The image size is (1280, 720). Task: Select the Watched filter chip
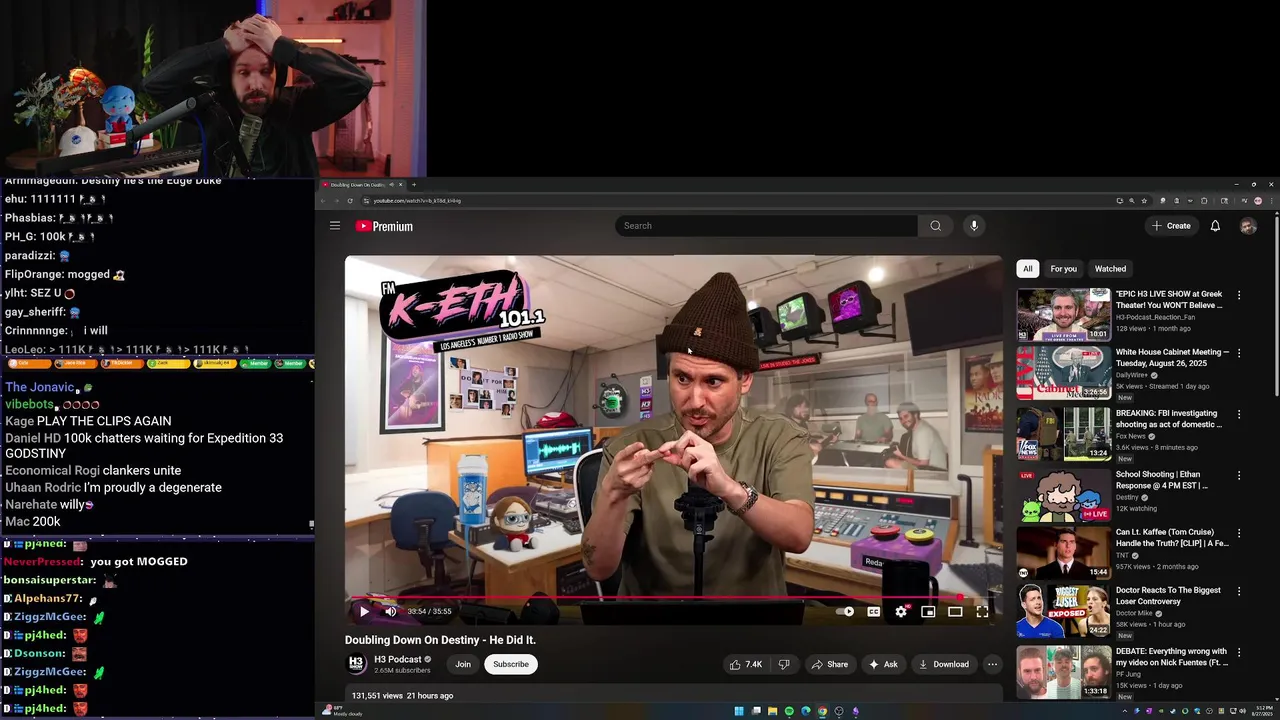click(1110, 268)
